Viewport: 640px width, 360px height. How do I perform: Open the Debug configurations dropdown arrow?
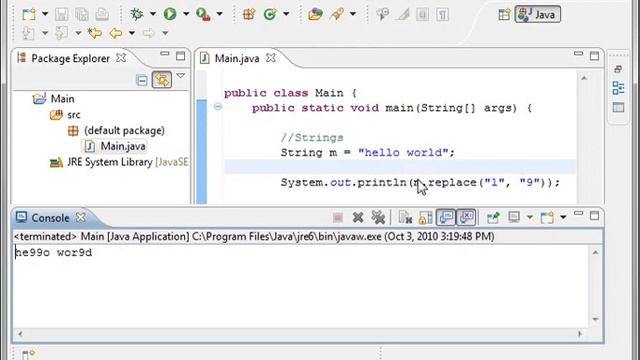tap(153, 14)
